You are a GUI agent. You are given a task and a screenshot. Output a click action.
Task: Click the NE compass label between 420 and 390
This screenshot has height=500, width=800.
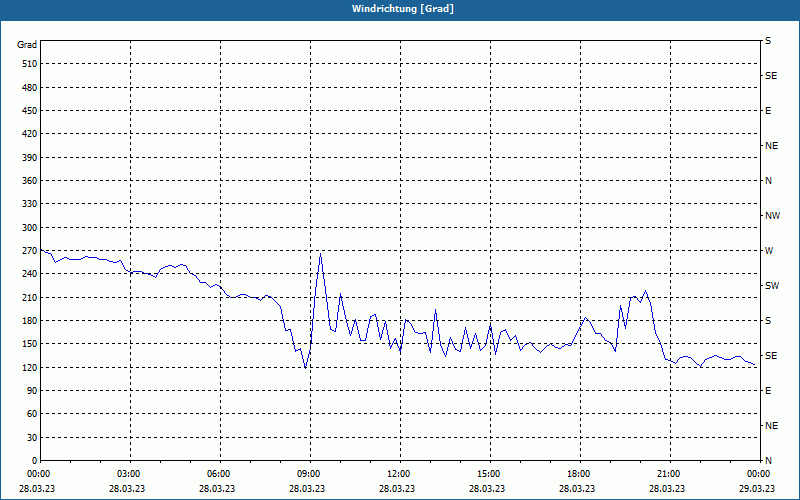tap(771, 146)
